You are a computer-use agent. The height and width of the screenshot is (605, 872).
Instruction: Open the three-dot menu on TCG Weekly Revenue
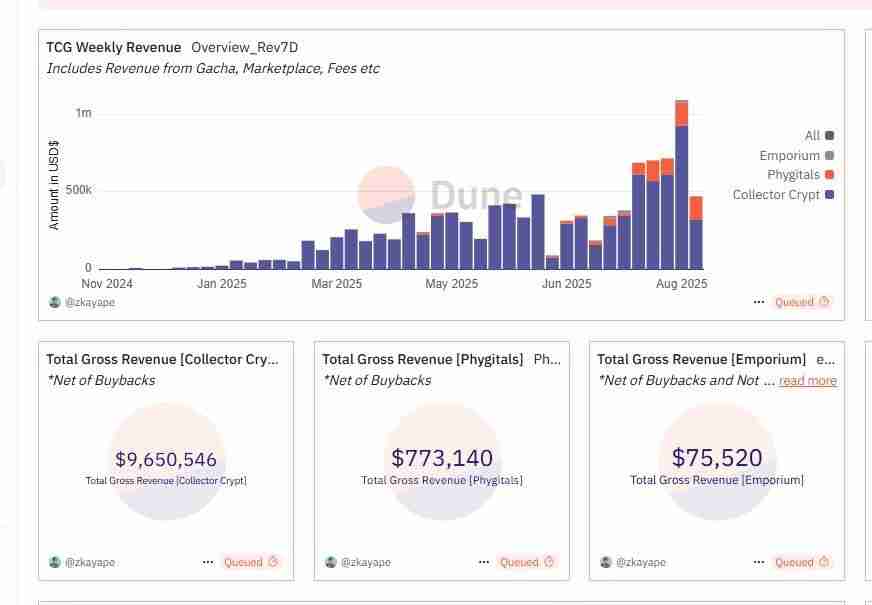click(759, 302)
